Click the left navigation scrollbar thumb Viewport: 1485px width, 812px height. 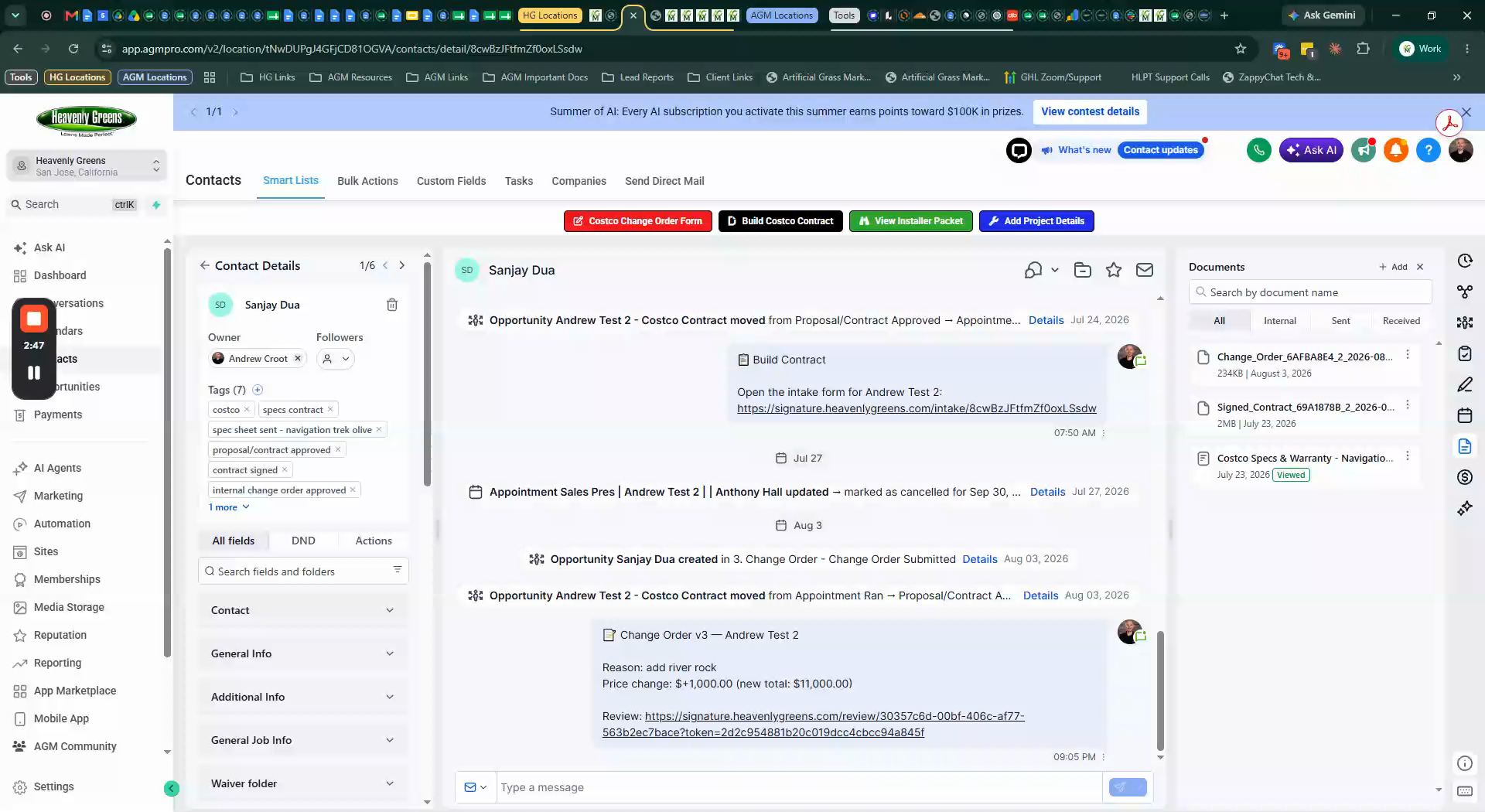tap(167, 452)
